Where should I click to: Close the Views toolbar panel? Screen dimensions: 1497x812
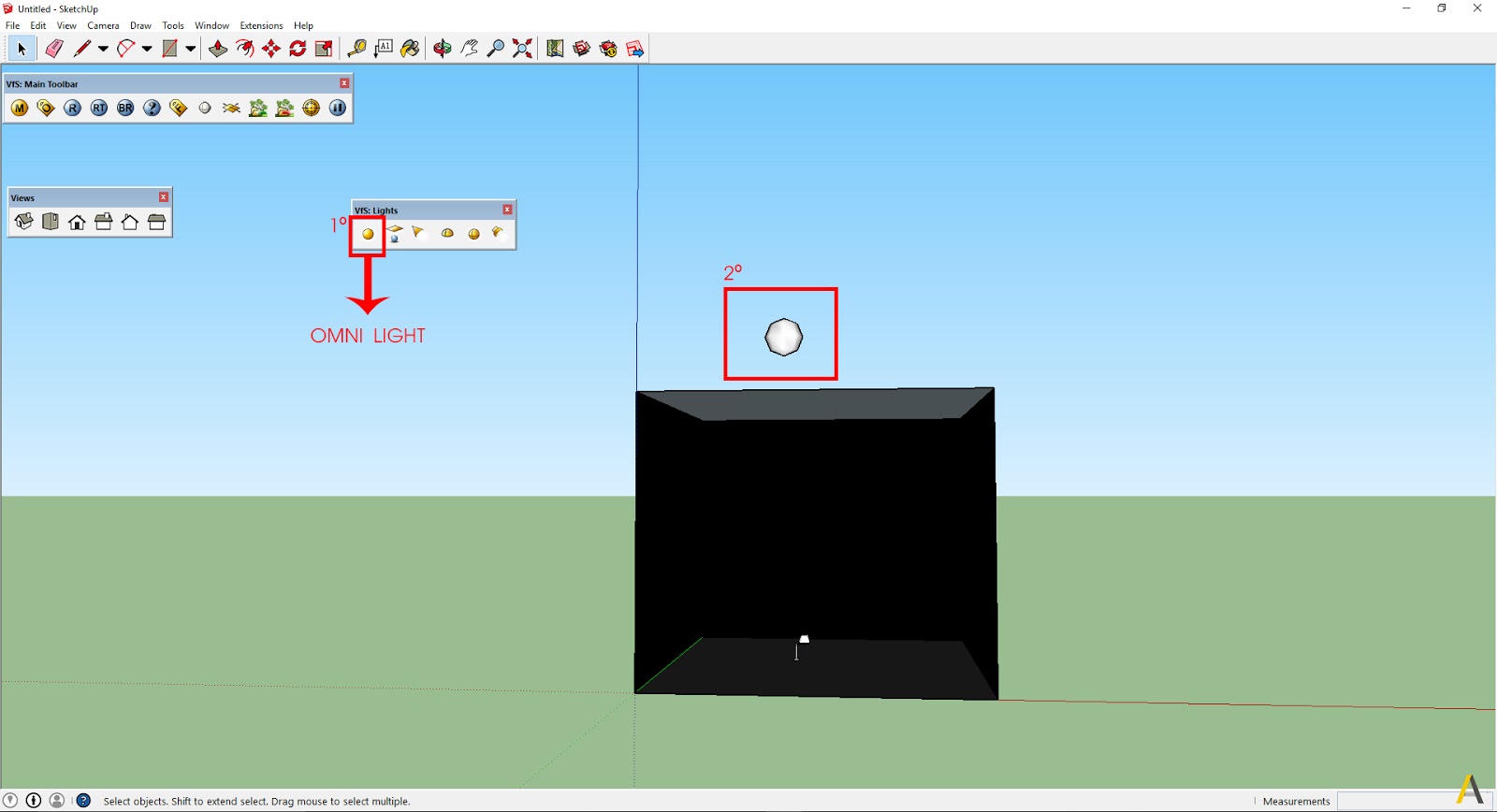pos(164,197)
